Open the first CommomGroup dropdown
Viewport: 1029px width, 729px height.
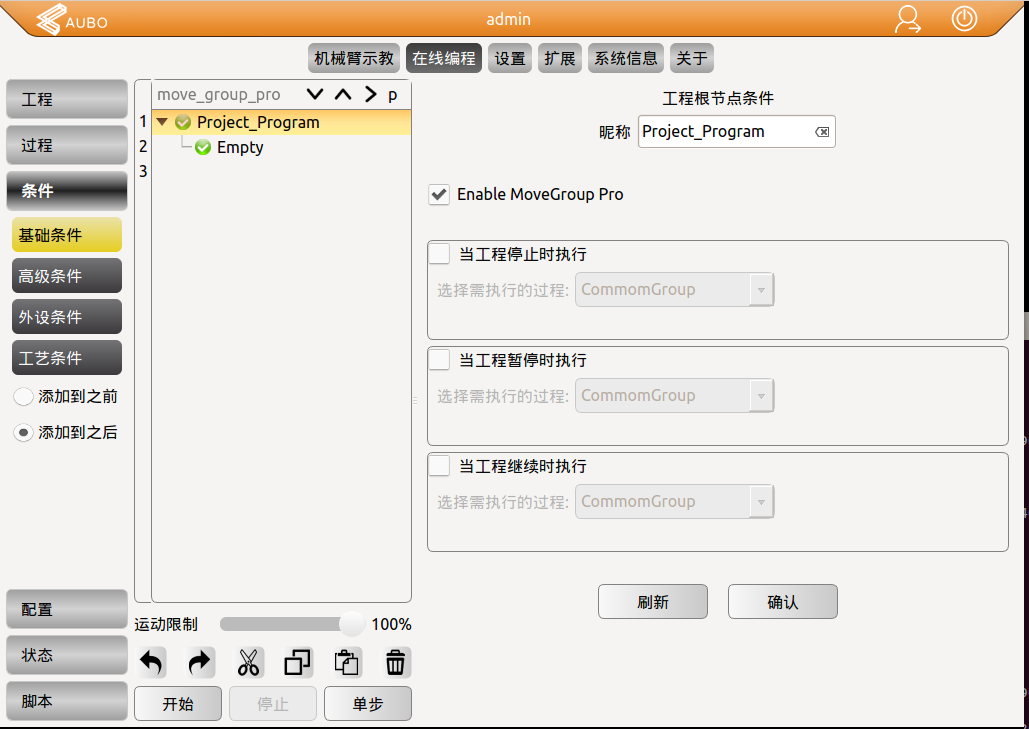(x=674, y=289)
